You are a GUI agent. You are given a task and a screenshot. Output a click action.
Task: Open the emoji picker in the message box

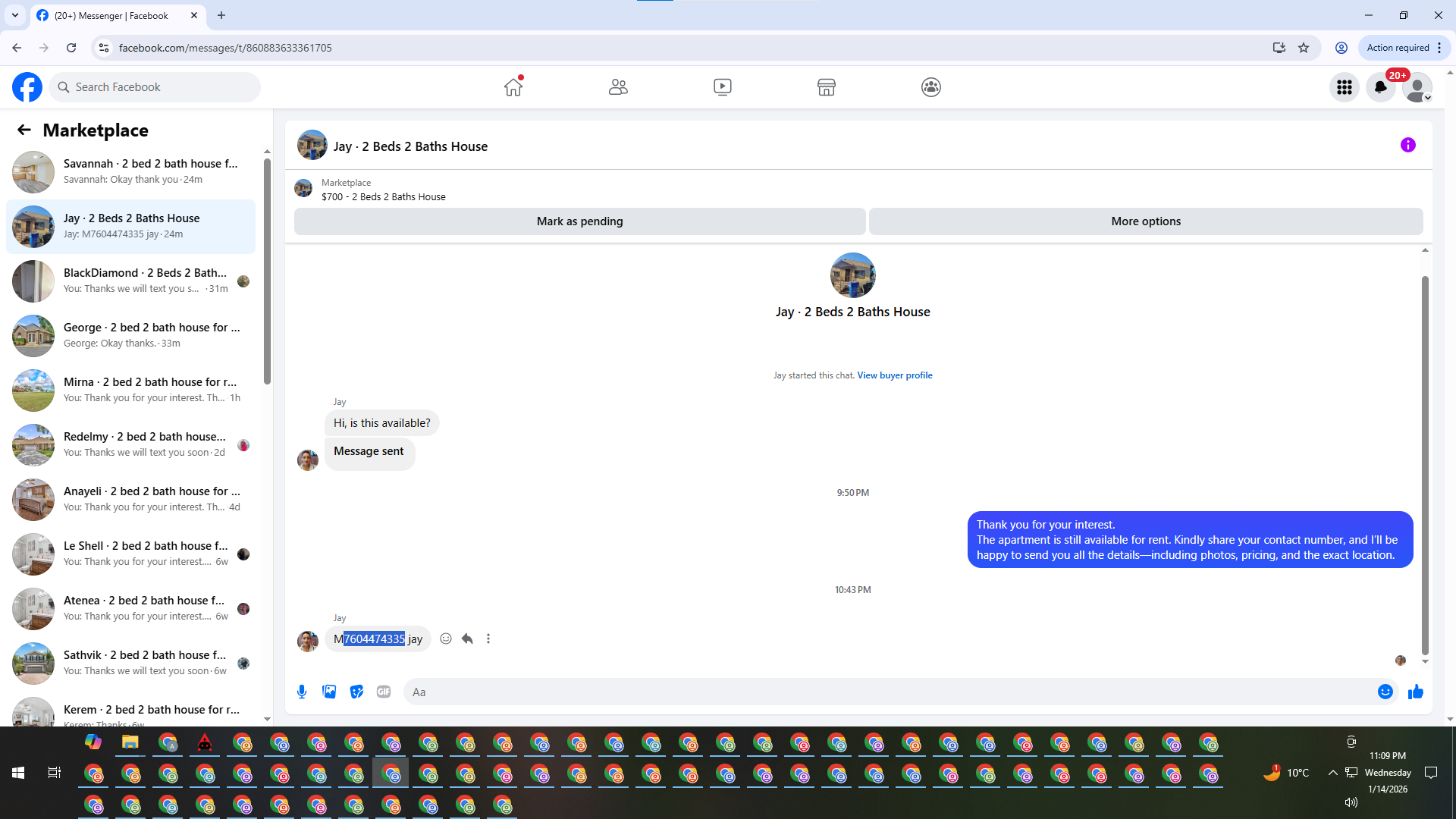pos(1385,692)
